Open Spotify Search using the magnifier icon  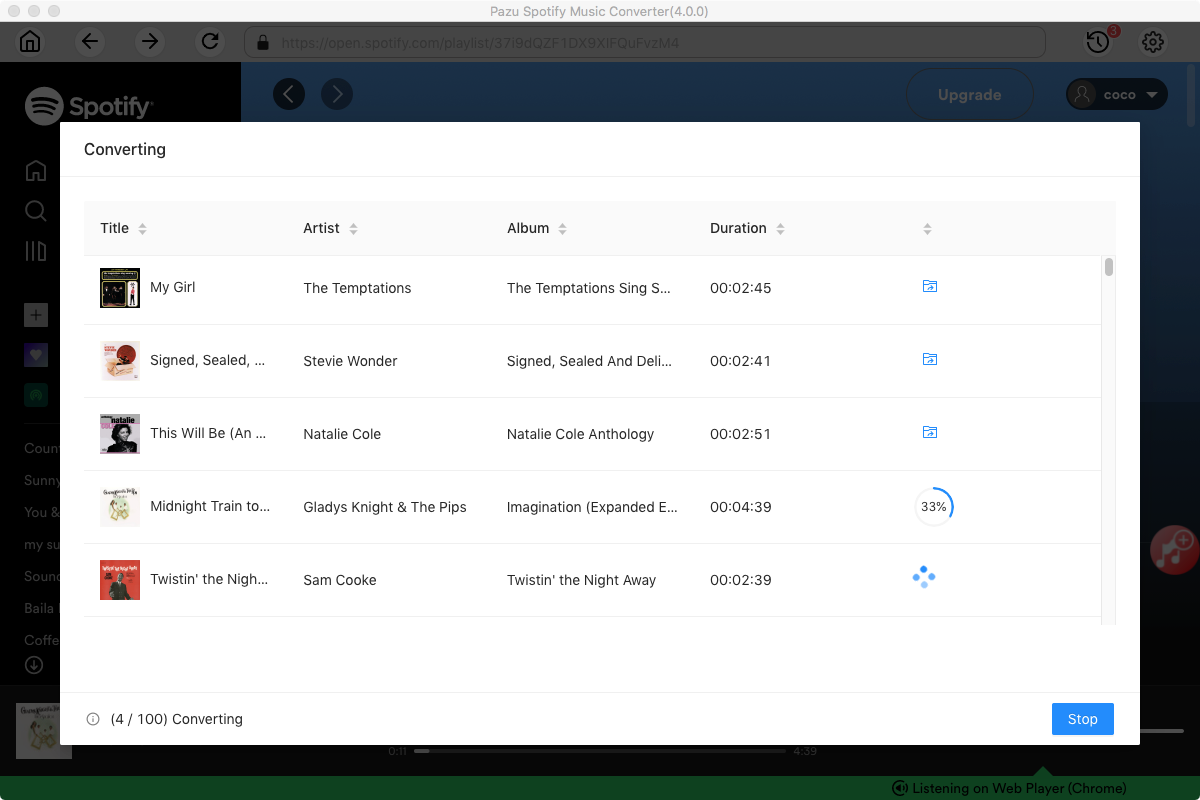pyautogui.click(x=35, y=211)
